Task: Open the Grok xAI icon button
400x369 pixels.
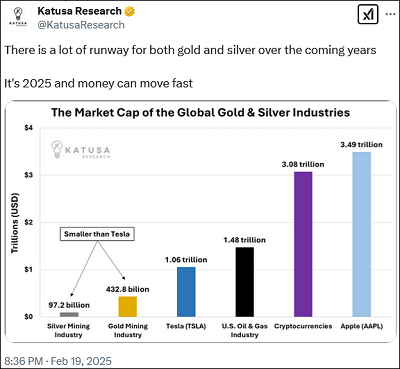Action: pos(368,15)
